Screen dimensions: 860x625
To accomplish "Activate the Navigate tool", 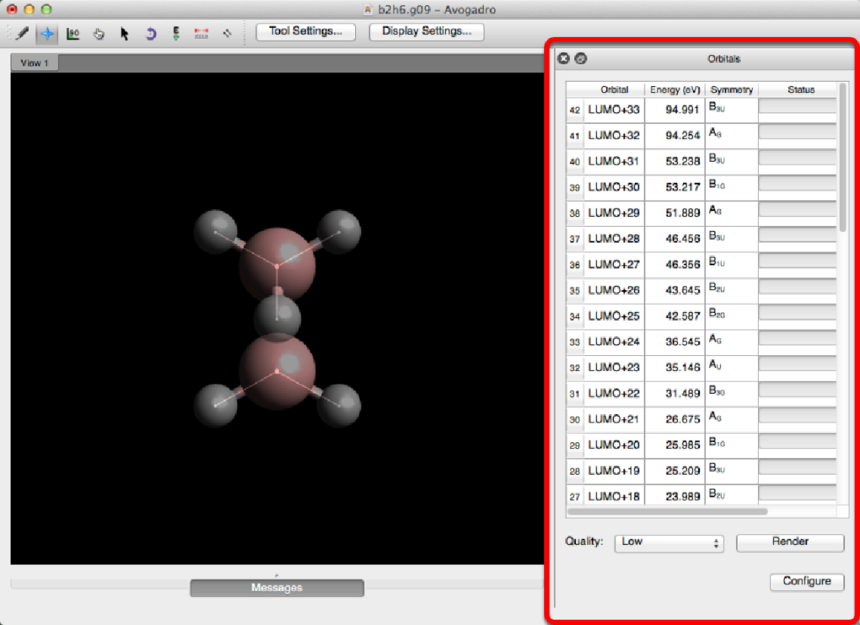I will click(x=47, y=33).
